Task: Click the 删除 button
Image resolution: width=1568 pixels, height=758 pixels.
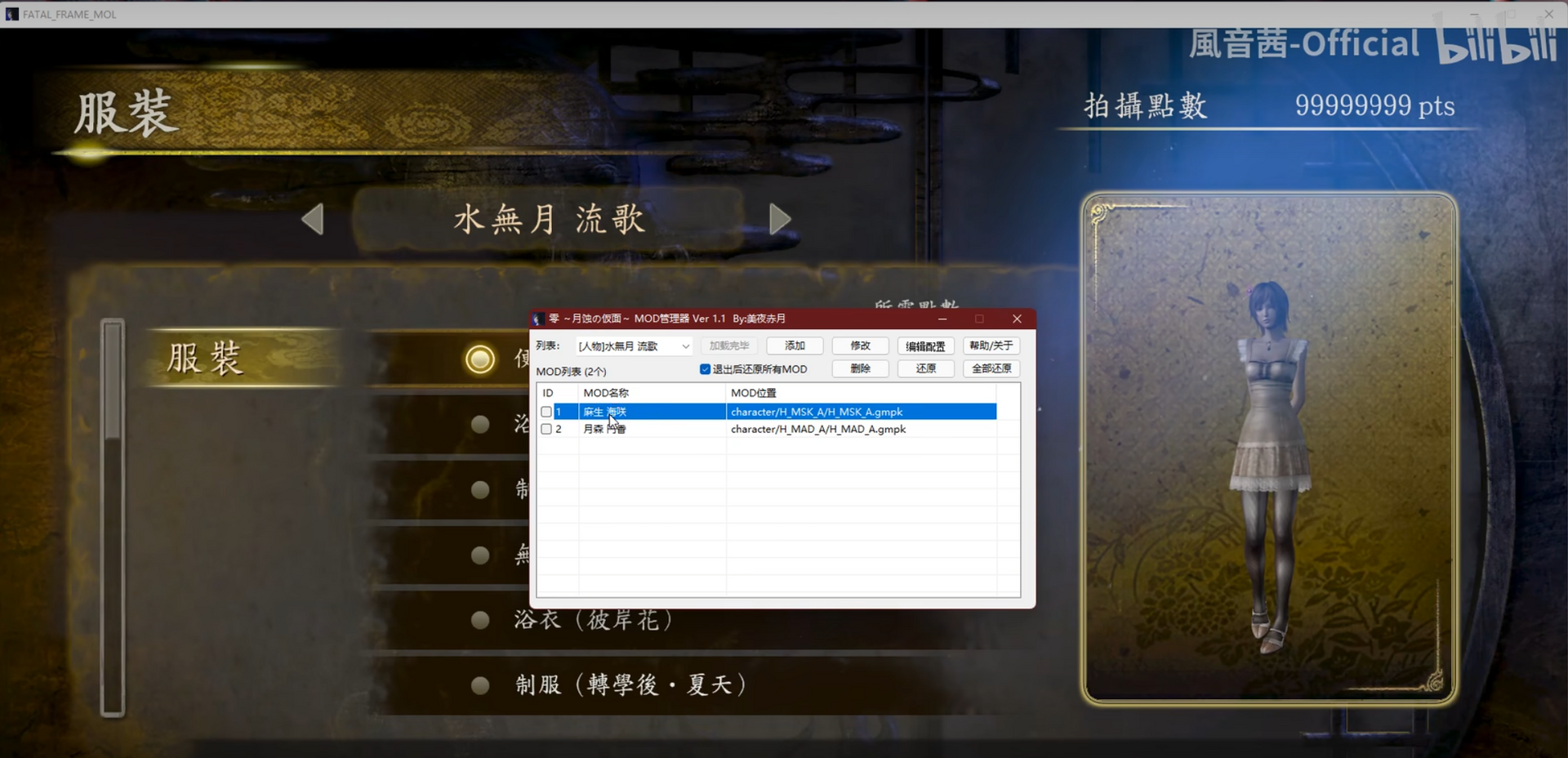Action: [x=860, y=368]
